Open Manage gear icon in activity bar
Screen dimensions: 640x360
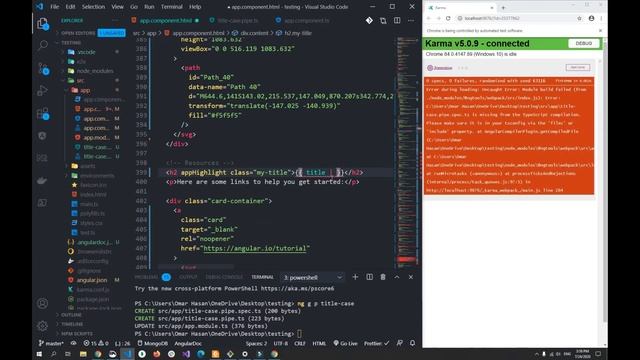[x=42, y=326]
